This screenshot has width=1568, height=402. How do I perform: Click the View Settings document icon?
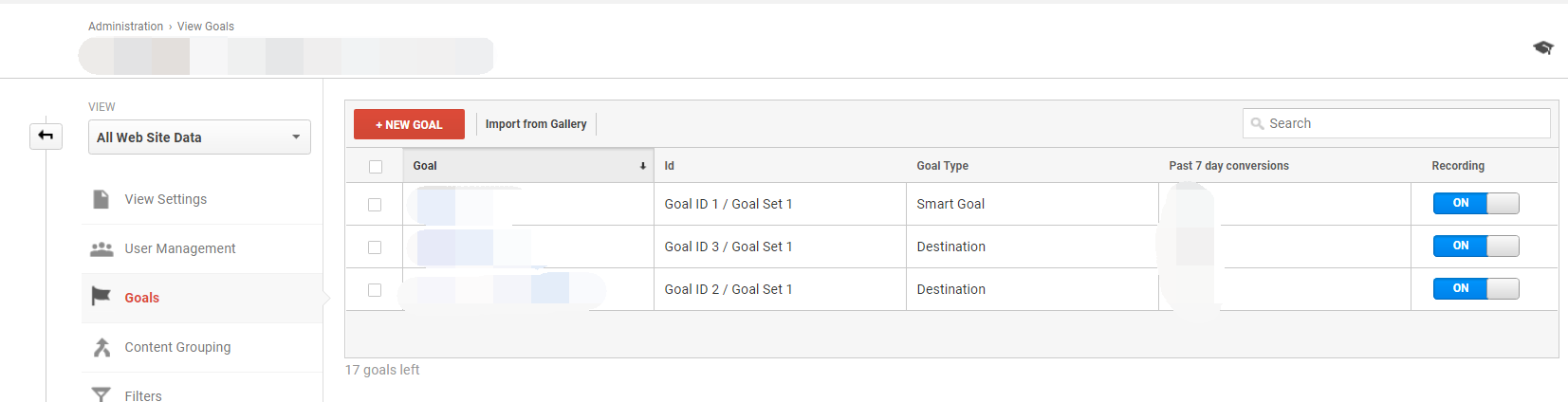[x=101, y=199]
